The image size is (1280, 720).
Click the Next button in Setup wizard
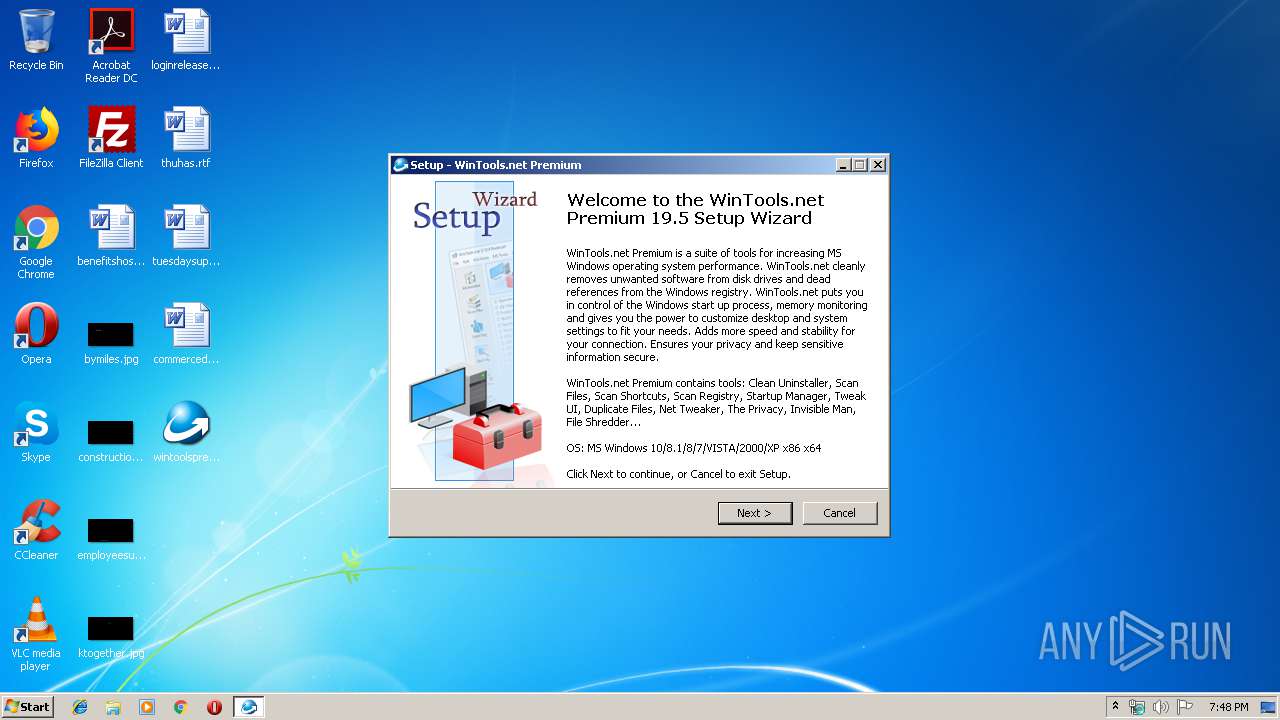(x=755, y=513)
